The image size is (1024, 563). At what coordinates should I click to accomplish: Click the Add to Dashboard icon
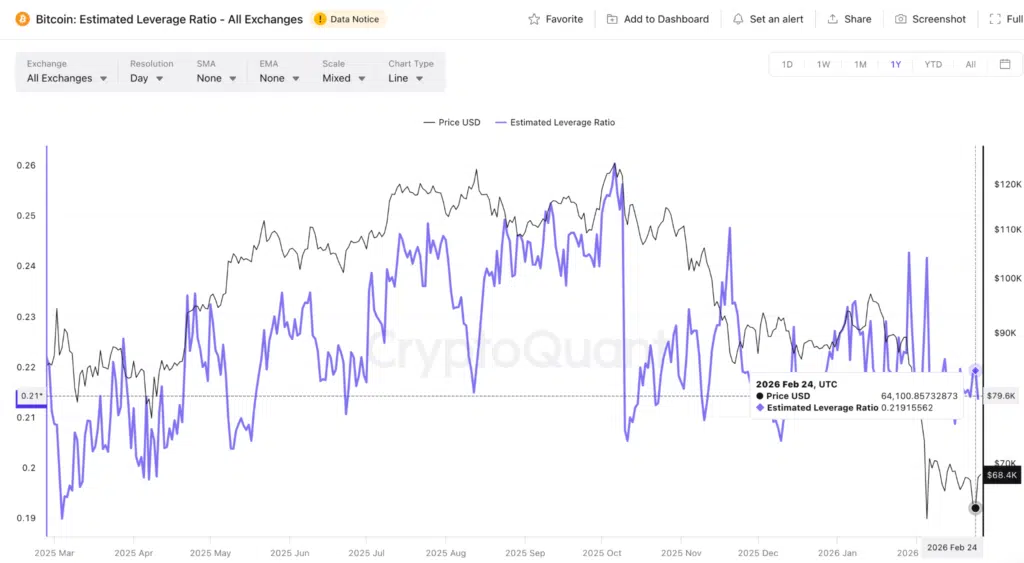[x=612, y=19]
